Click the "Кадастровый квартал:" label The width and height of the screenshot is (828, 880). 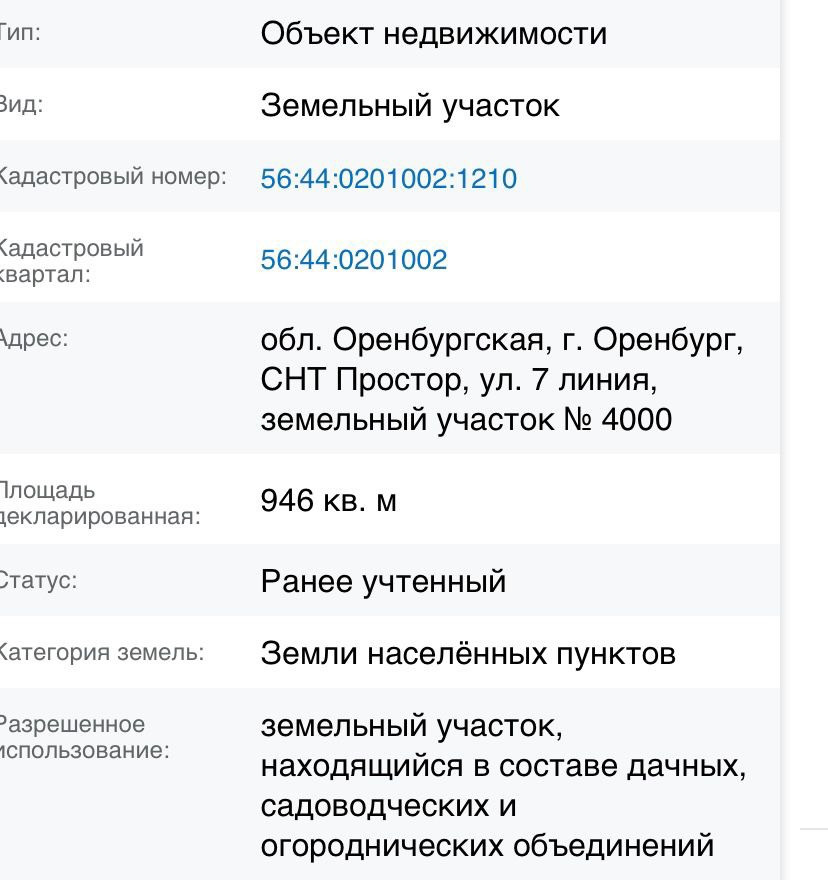pyautogui.click(x=70, y=261)
